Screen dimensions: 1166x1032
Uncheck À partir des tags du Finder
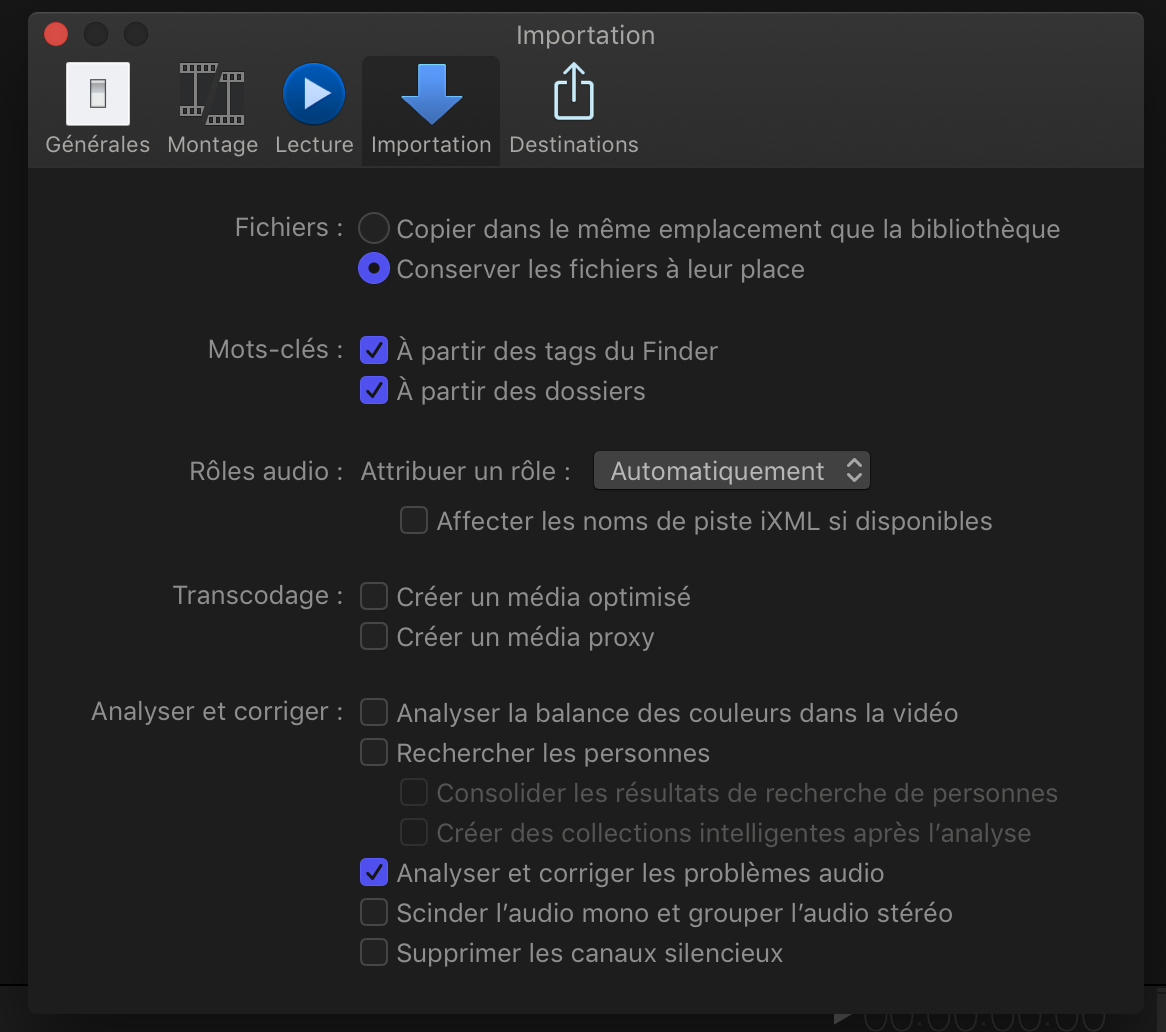374,350
